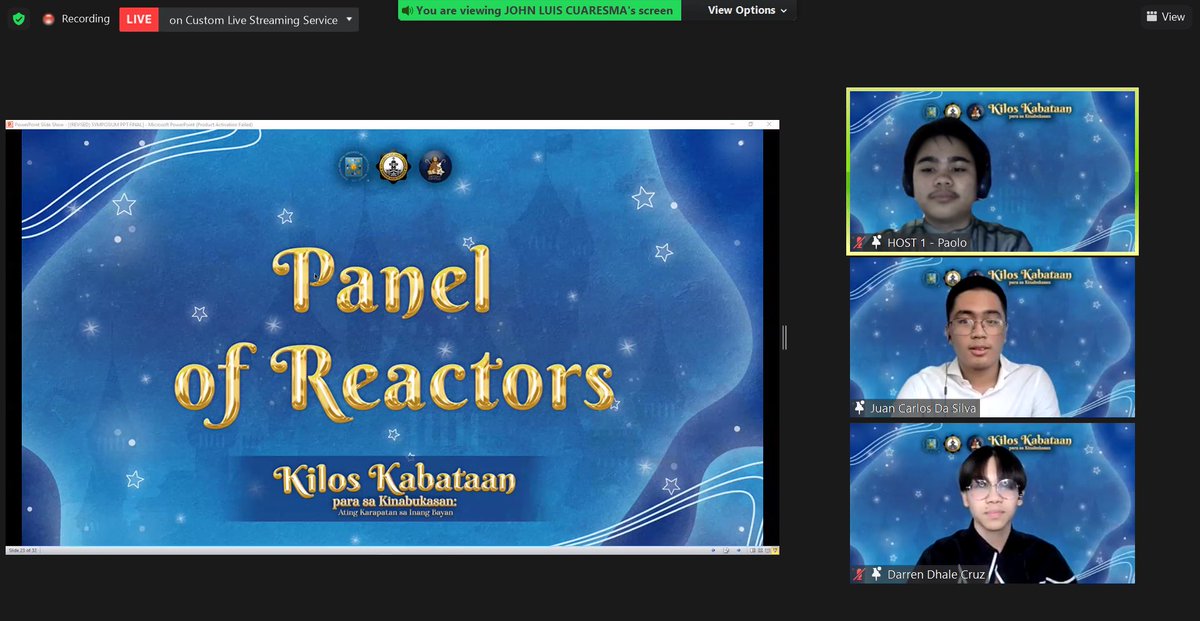Click muted microphone icon on HOST 1 - Paolo

tap(859, 243)
